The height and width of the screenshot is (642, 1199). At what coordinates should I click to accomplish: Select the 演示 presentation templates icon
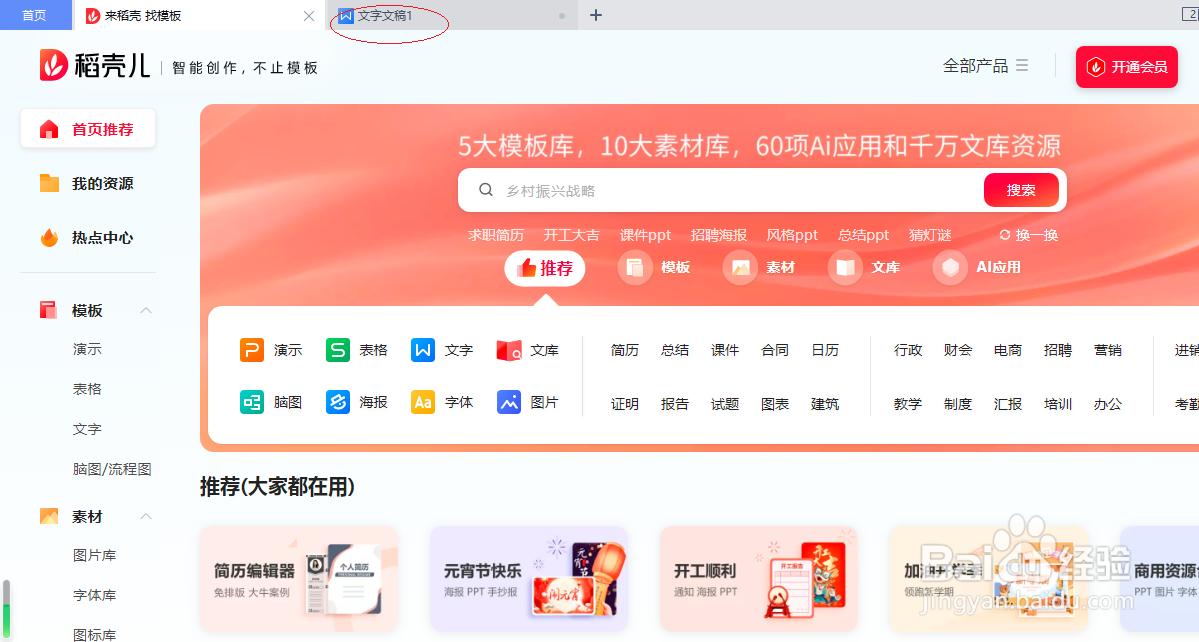[x=252, y=350]
